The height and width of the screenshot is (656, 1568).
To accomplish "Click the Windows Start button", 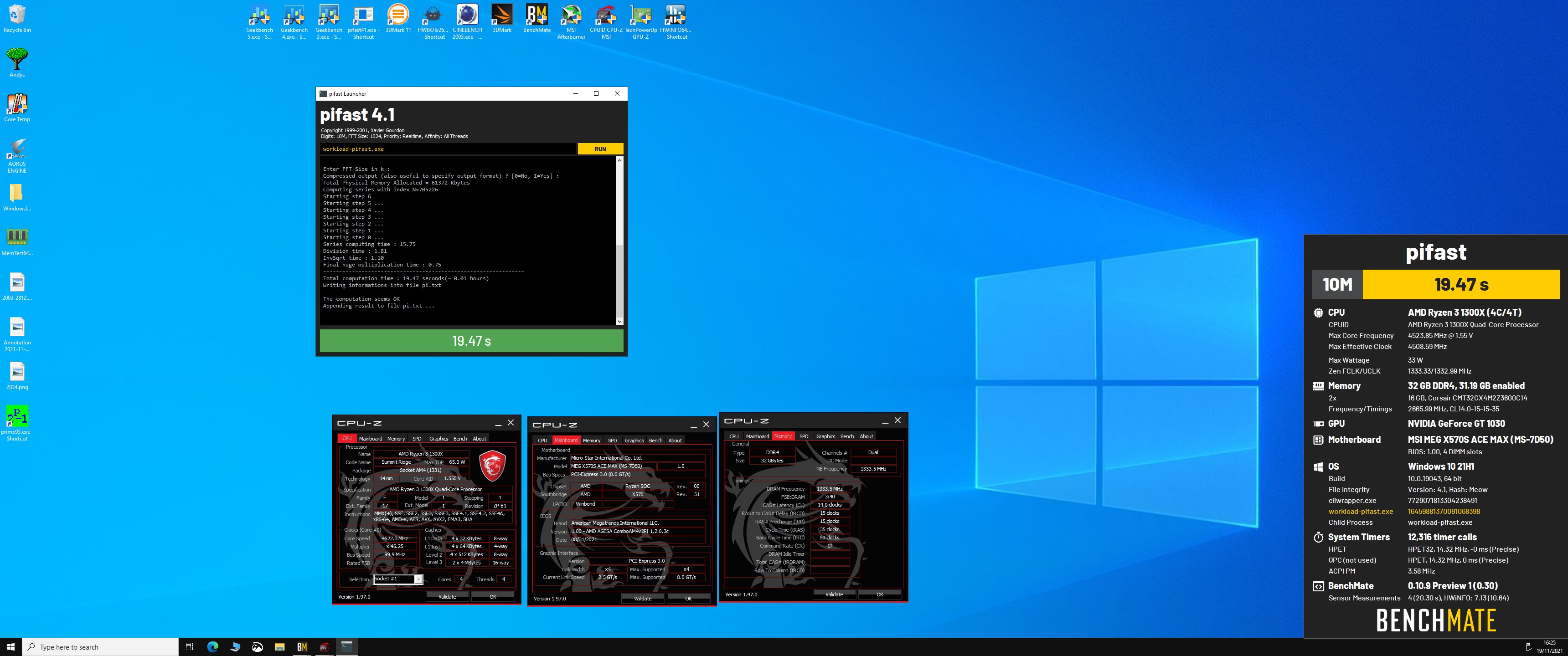I will point(11,647).
